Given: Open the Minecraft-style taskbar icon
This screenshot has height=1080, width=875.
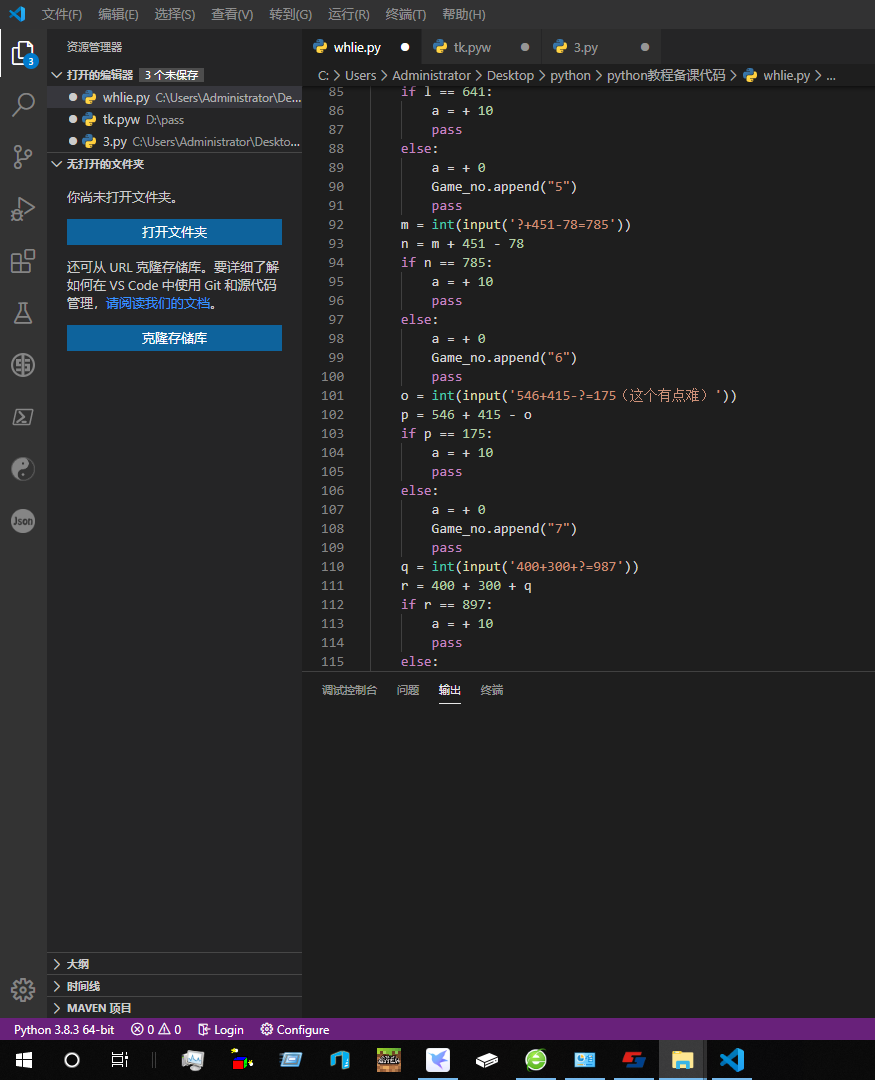Looking at the screenshot, I should coord(389,1059).
